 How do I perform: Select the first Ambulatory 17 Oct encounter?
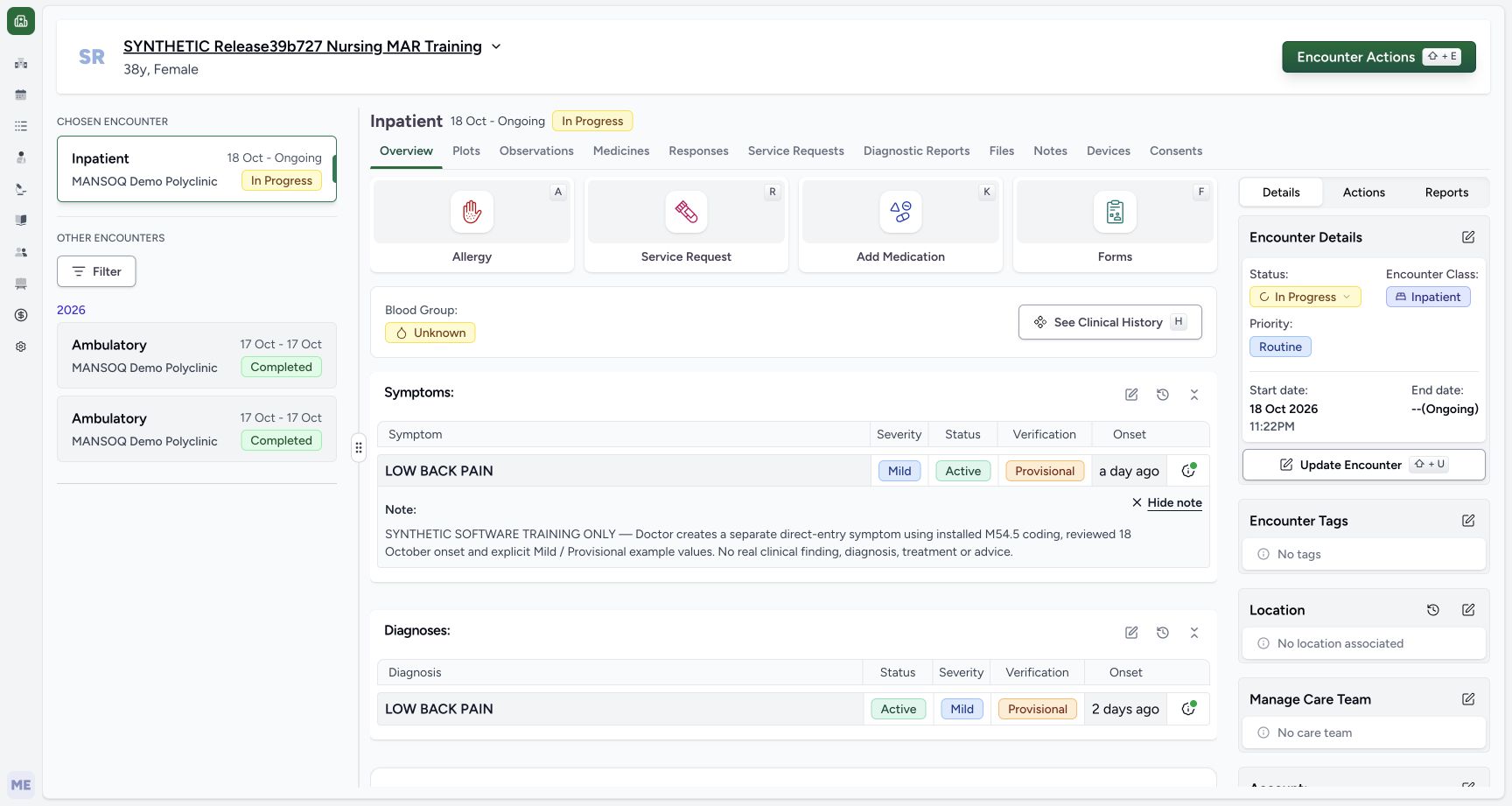pyautogui.click(x=197, y=355)
